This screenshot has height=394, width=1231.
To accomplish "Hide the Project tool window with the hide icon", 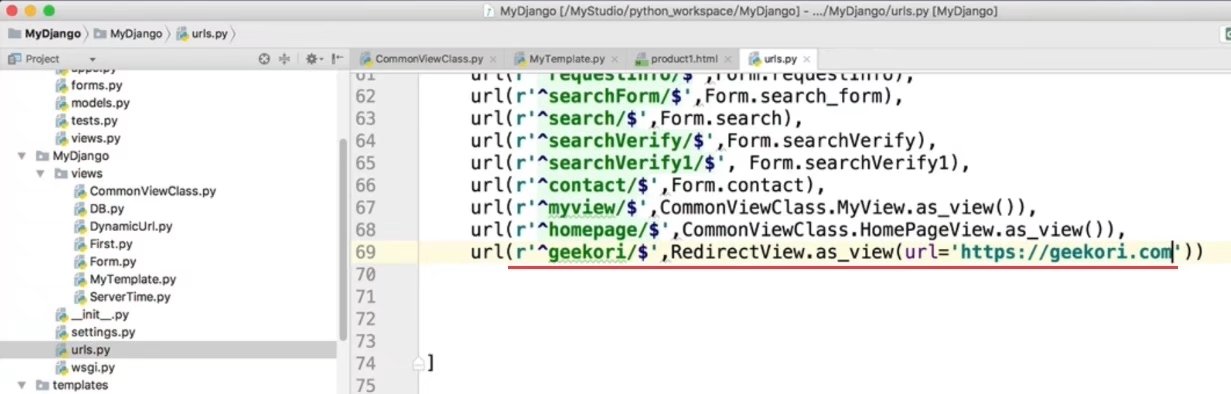I will (x=337, y=59).
